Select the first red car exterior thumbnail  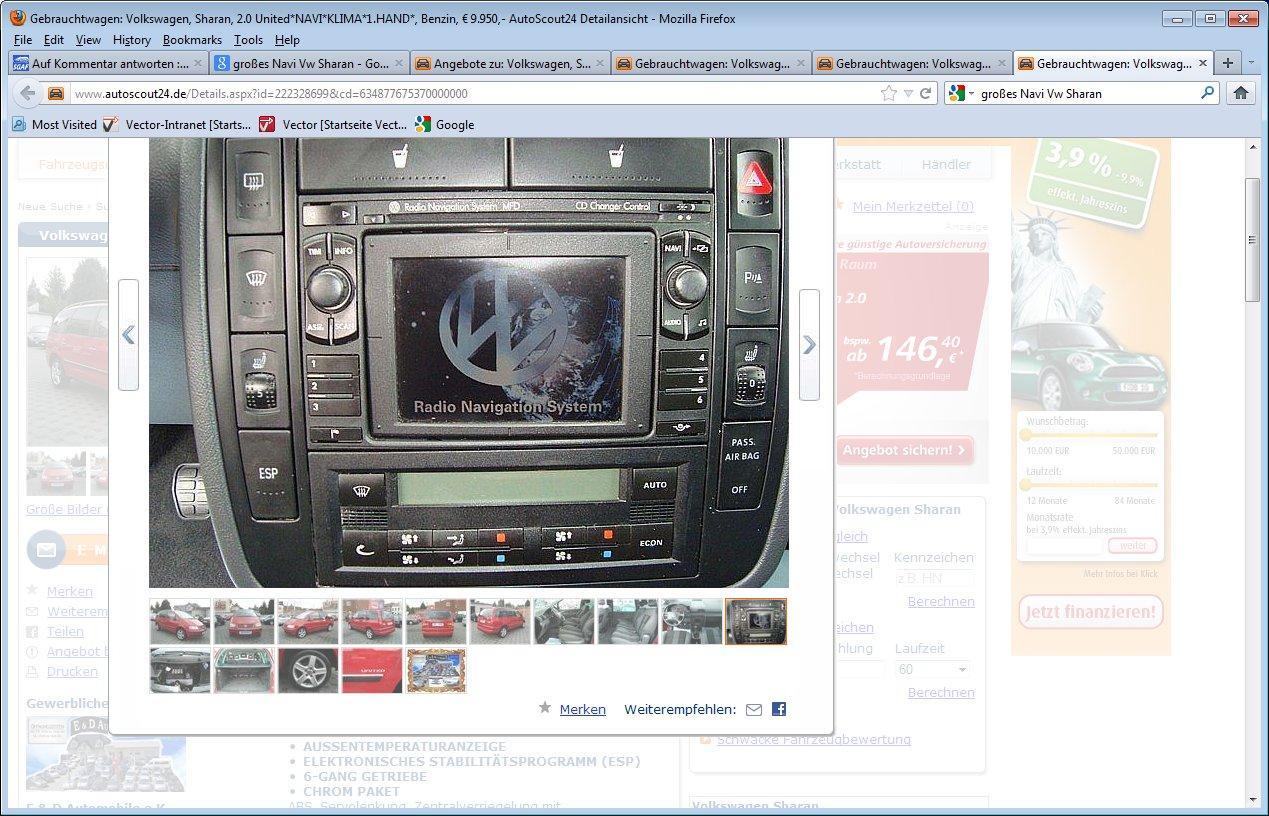[x=180, y=621]
